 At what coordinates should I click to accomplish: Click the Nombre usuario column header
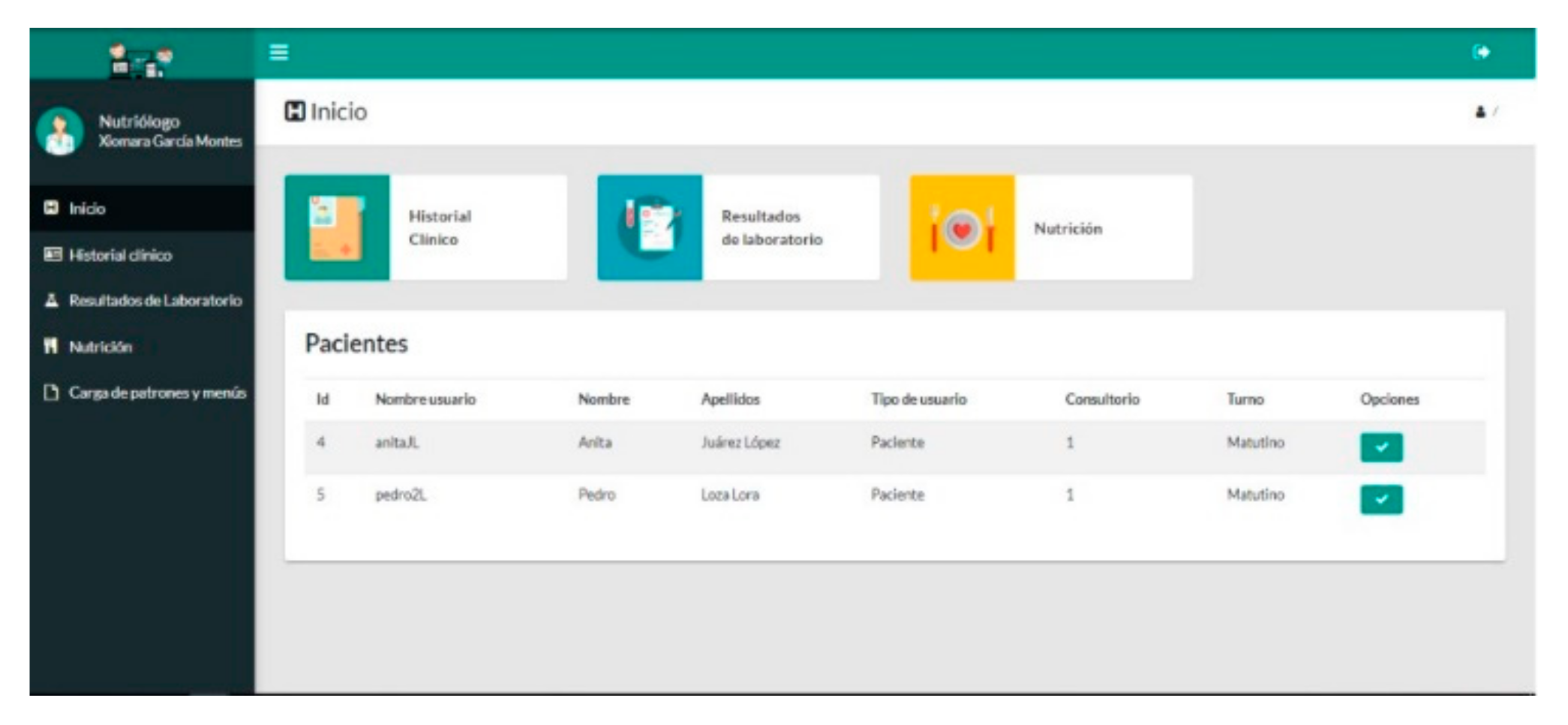click(425, 399)
